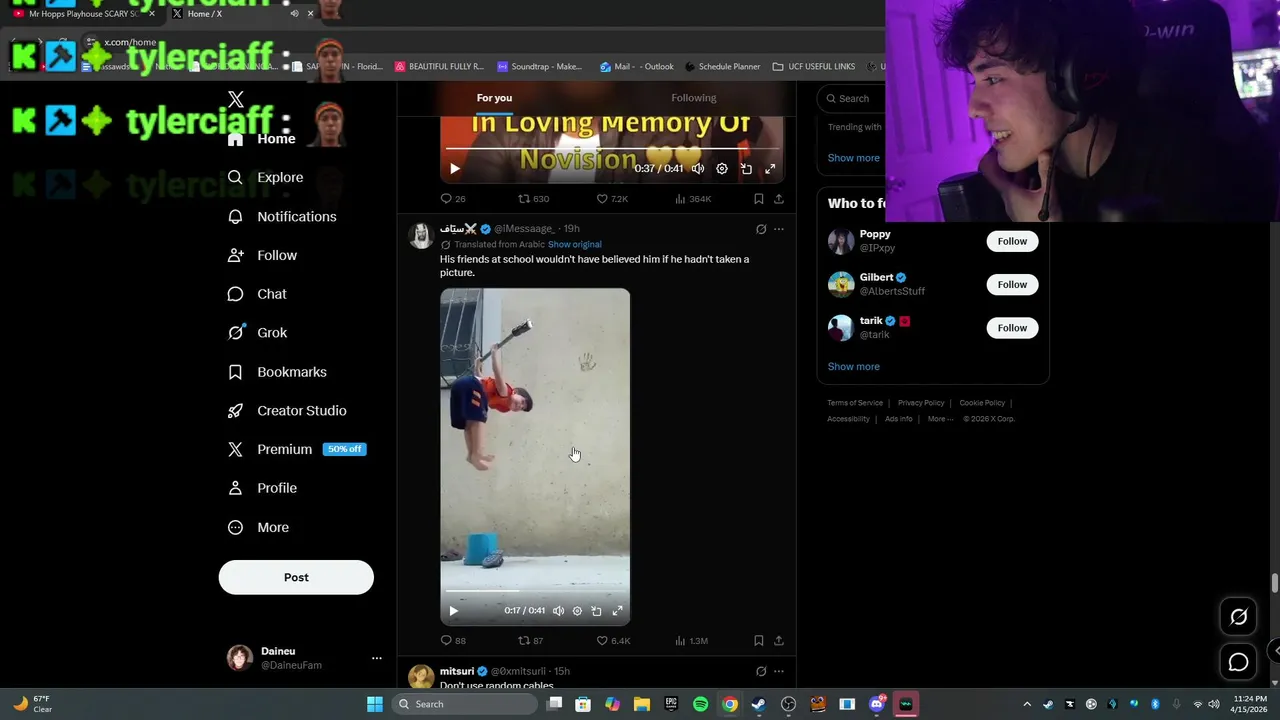
Task: Open Daineu account switcher ellipsis
Action: point(377,658)
